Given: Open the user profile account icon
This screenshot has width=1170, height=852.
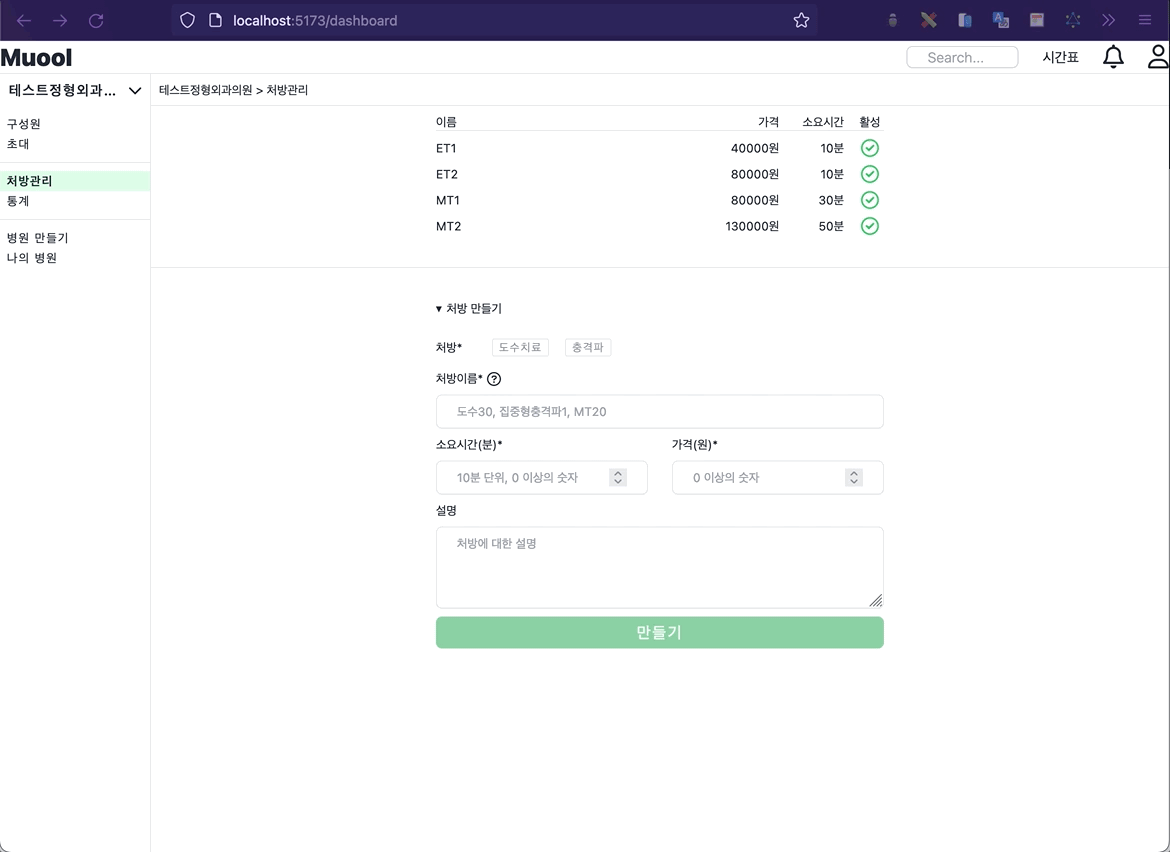Looking at the screenshot, I should (x=1157, y=57).
